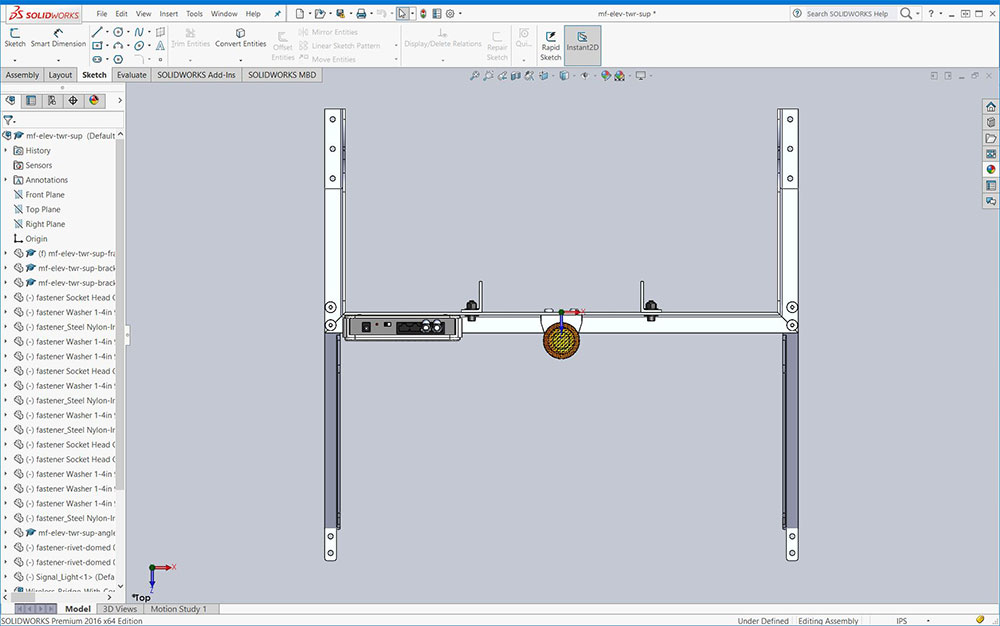Open Appearances pane in right task bar
The width and height of the screenshot is (1000, 626).
click(x=991, y=169)
